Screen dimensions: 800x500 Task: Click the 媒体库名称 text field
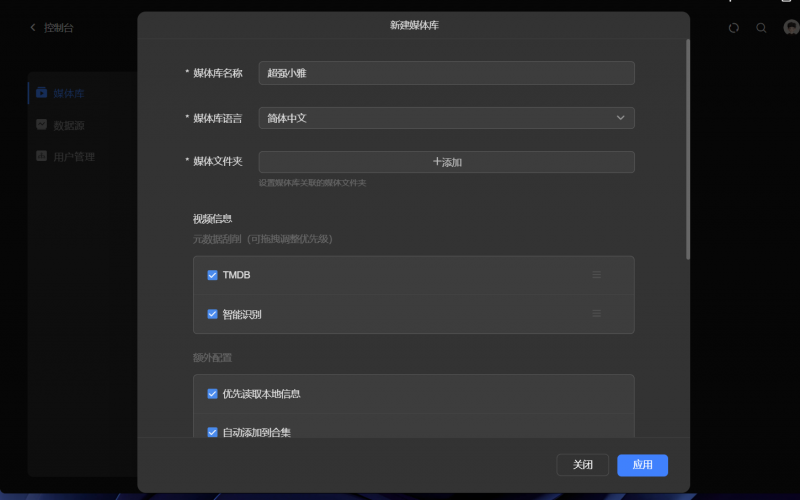coord(446,73)
